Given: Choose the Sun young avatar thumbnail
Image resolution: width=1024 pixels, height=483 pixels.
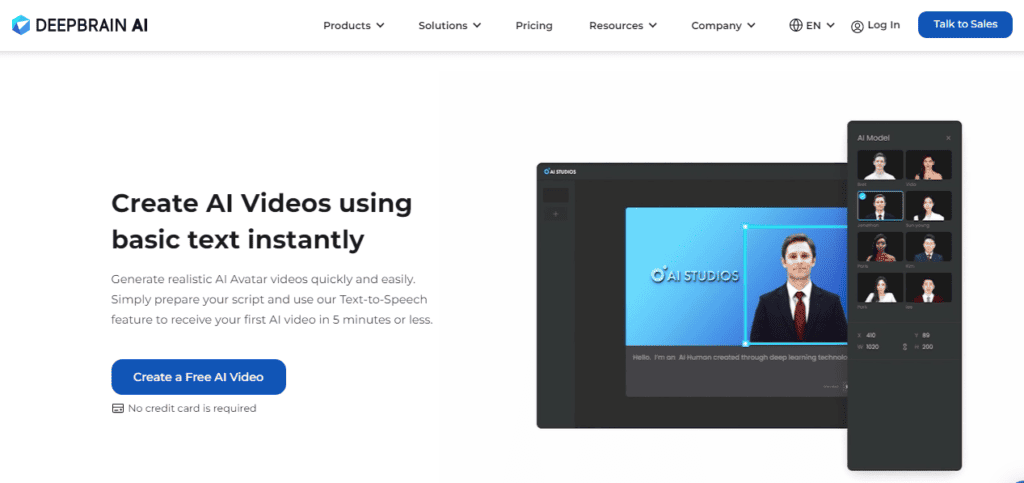Looking at the screenshot, I should point(928,206).
